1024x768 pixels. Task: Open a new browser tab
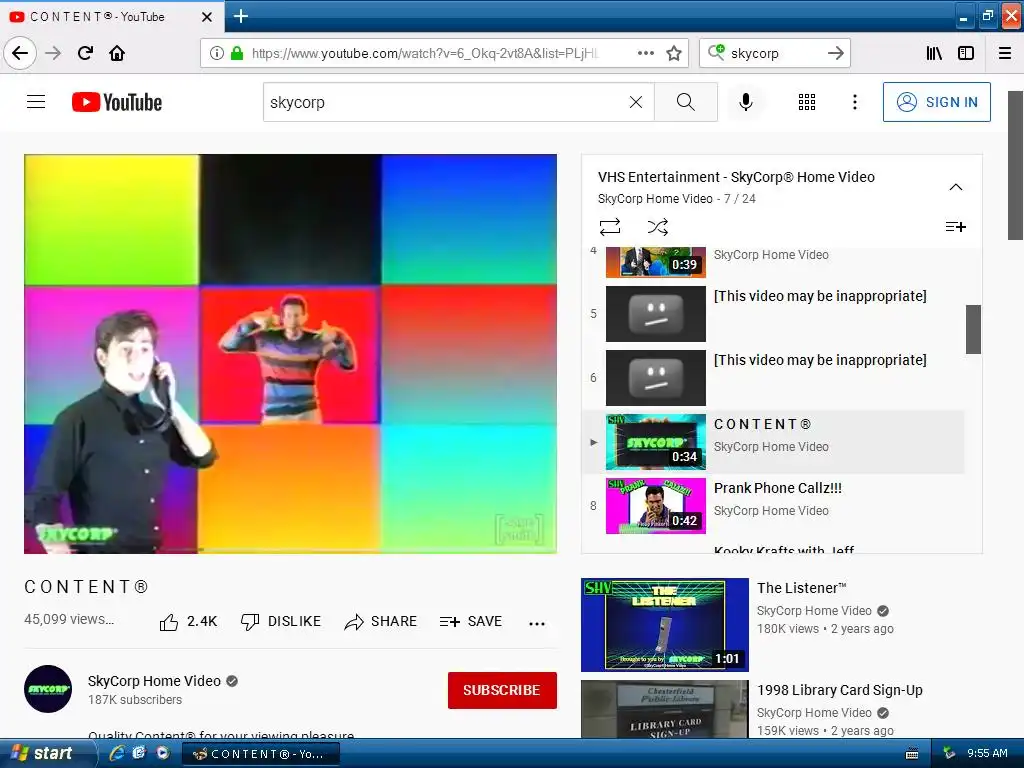[241, 16]
